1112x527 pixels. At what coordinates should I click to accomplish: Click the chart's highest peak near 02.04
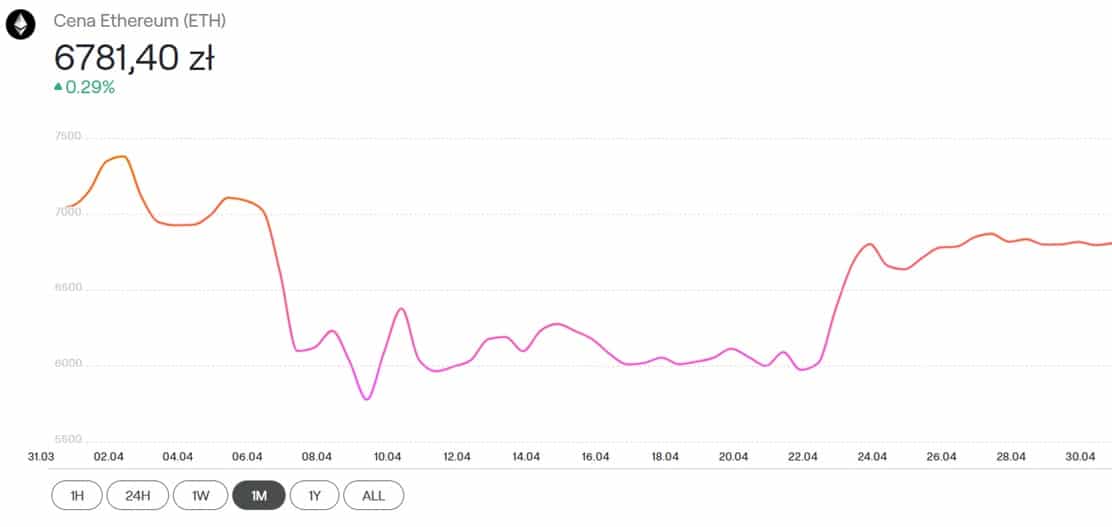click(122, 156)
